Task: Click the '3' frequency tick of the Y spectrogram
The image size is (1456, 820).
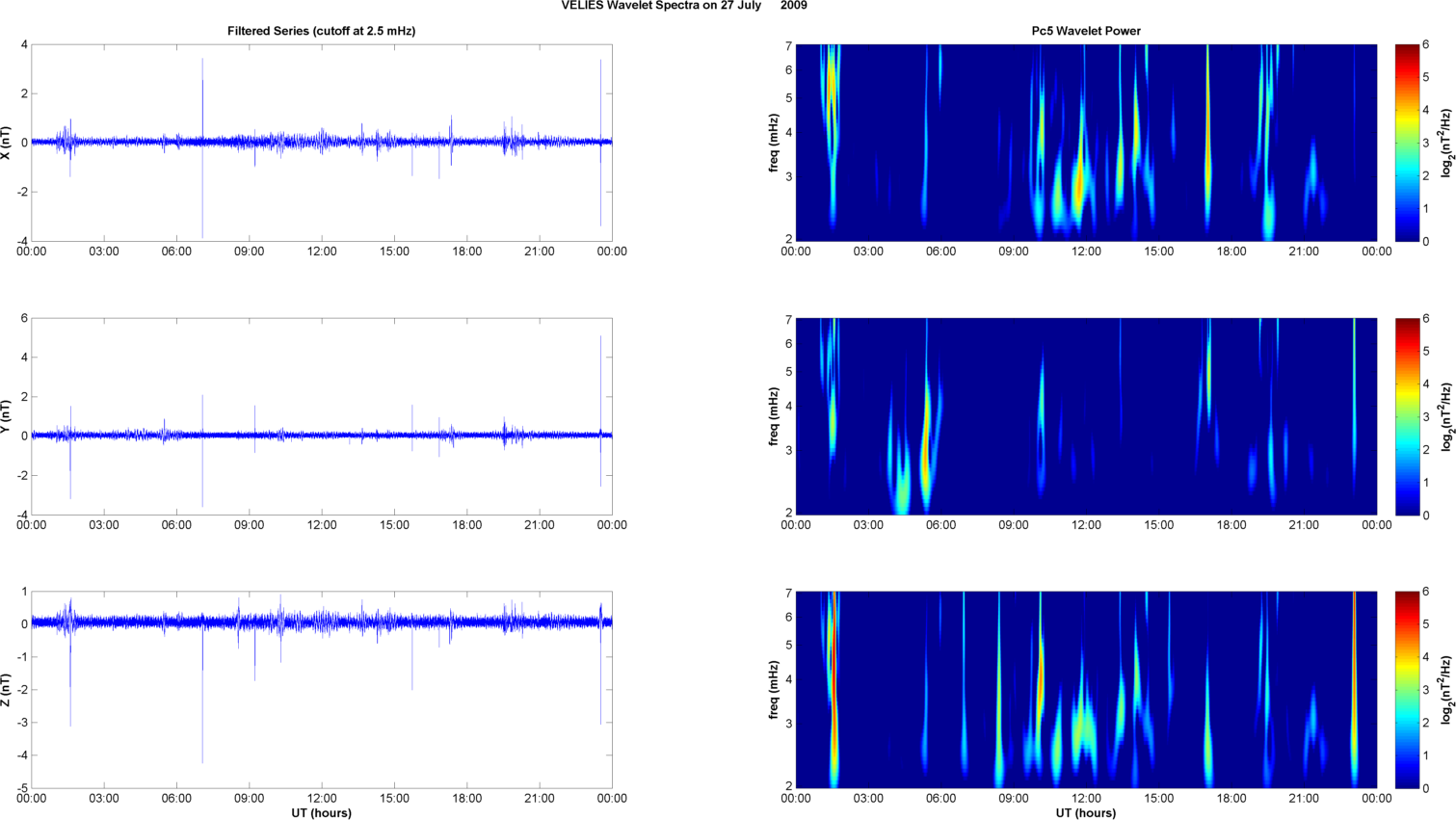Action: (788, 450)
